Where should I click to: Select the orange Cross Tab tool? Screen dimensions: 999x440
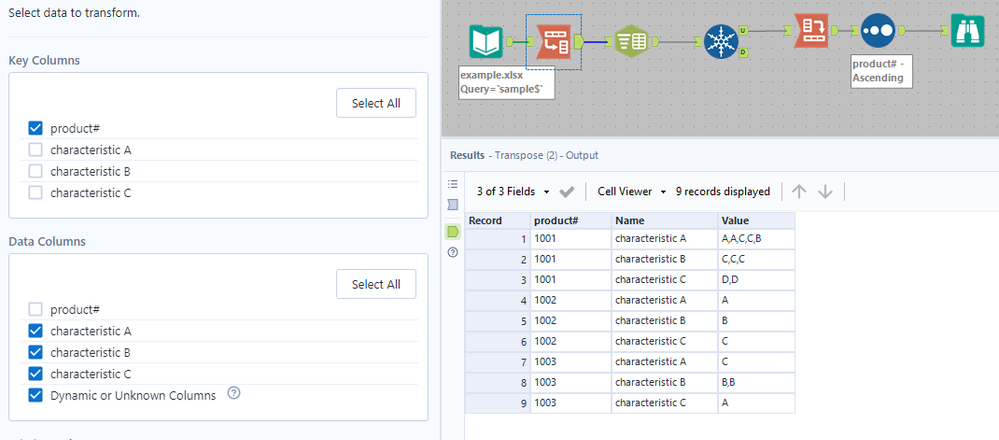(811, 31)
